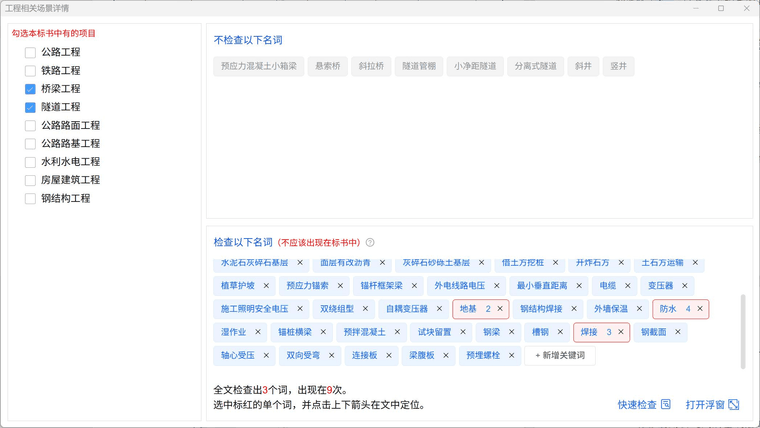Click the 钢截面 keyword text
This screenshot has width=760, height=428.
coord(654,332)
